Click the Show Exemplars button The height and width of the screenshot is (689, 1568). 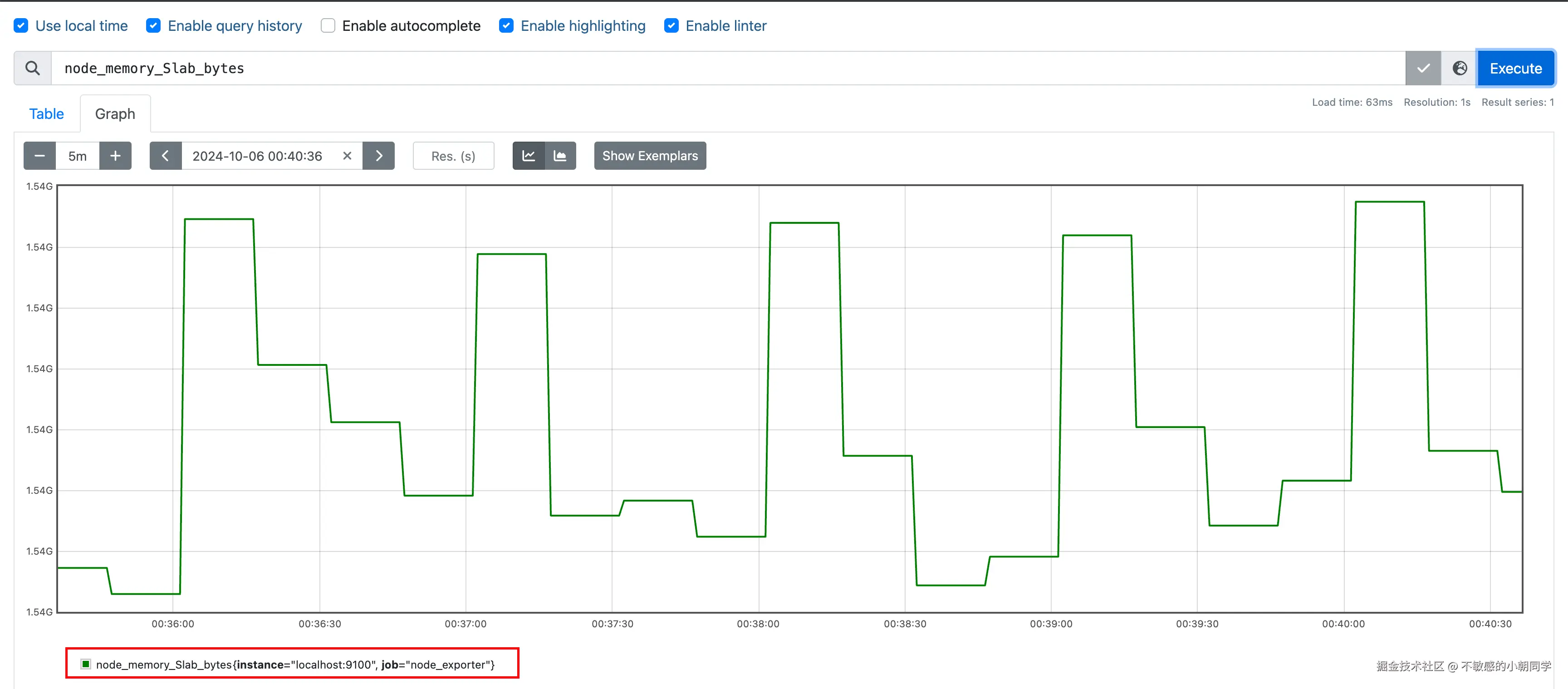pyautogui.click(x=650, y=156)
